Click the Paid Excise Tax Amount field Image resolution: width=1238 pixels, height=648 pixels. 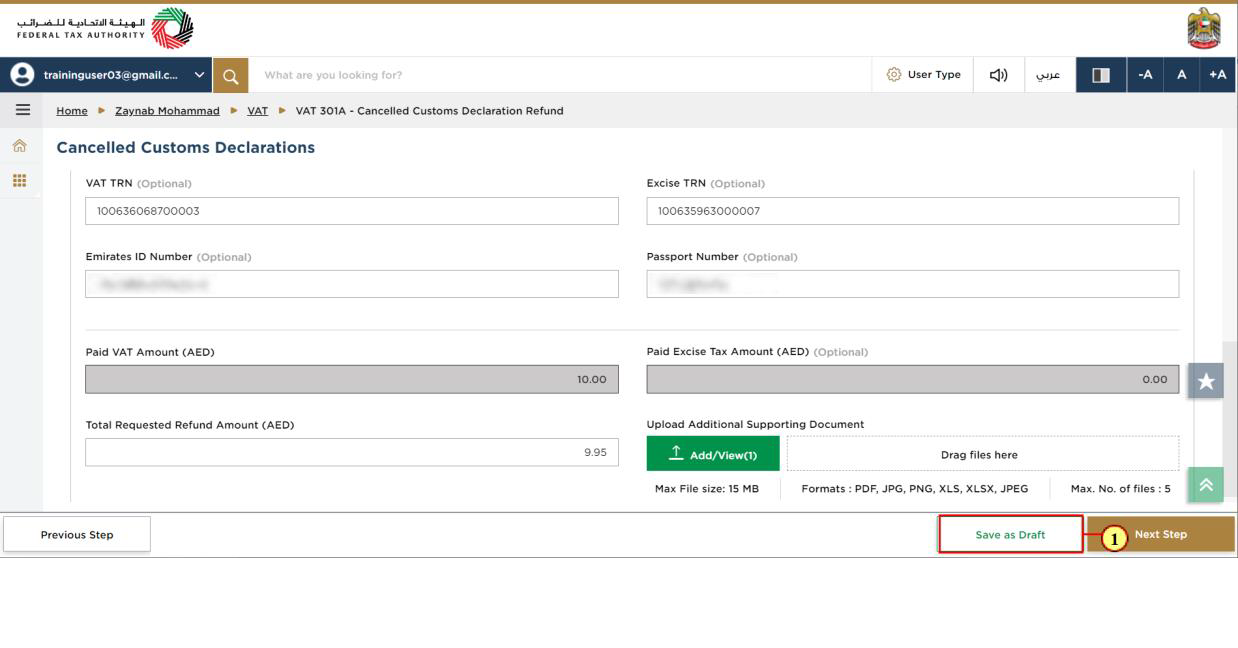[x=913, y=379]
